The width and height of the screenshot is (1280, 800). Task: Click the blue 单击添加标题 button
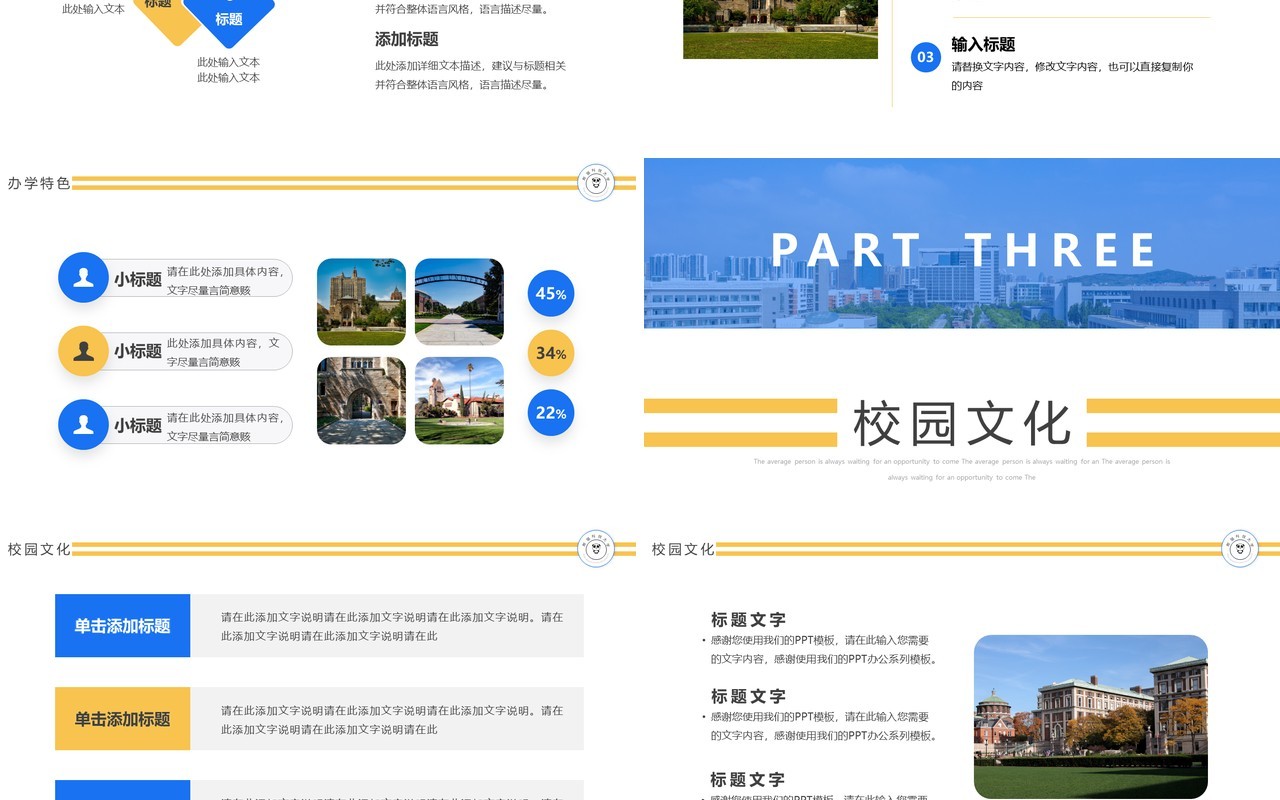tap(122, 626)
